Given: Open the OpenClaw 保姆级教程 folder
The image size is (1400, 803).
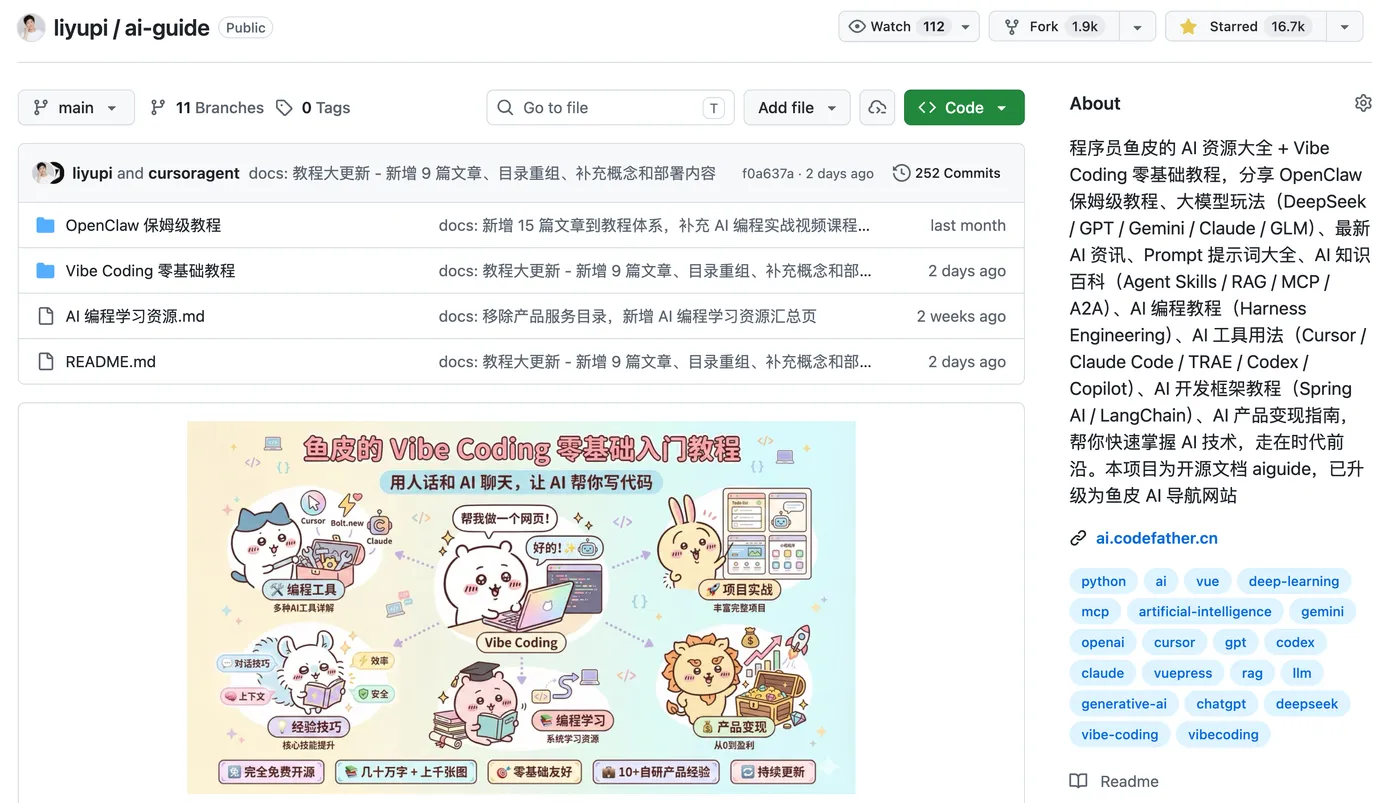Looking at the screenshot, I should 143,225.
